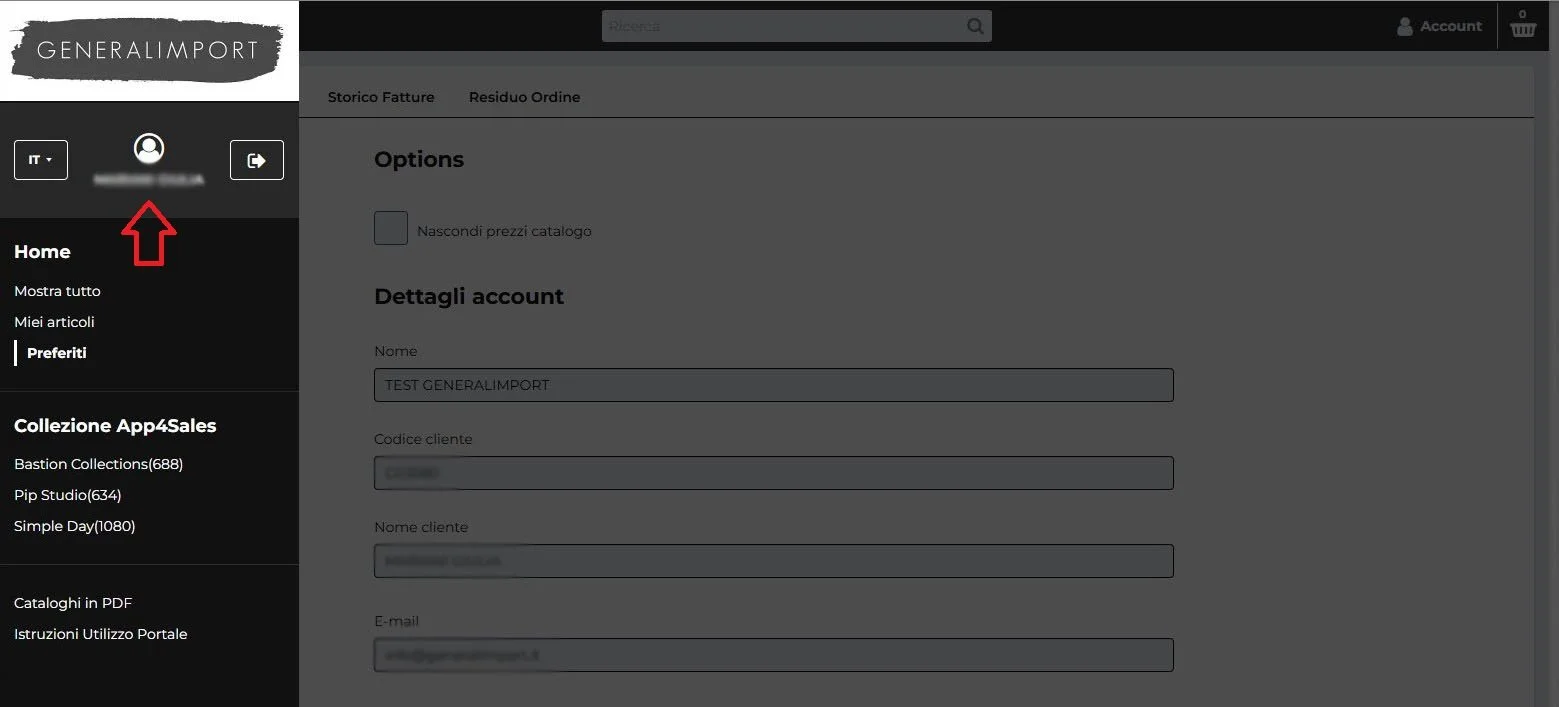This screenshot has width=1559, height=707.
Task: Select Mostra tutto in sidebar
Action: 57,291
